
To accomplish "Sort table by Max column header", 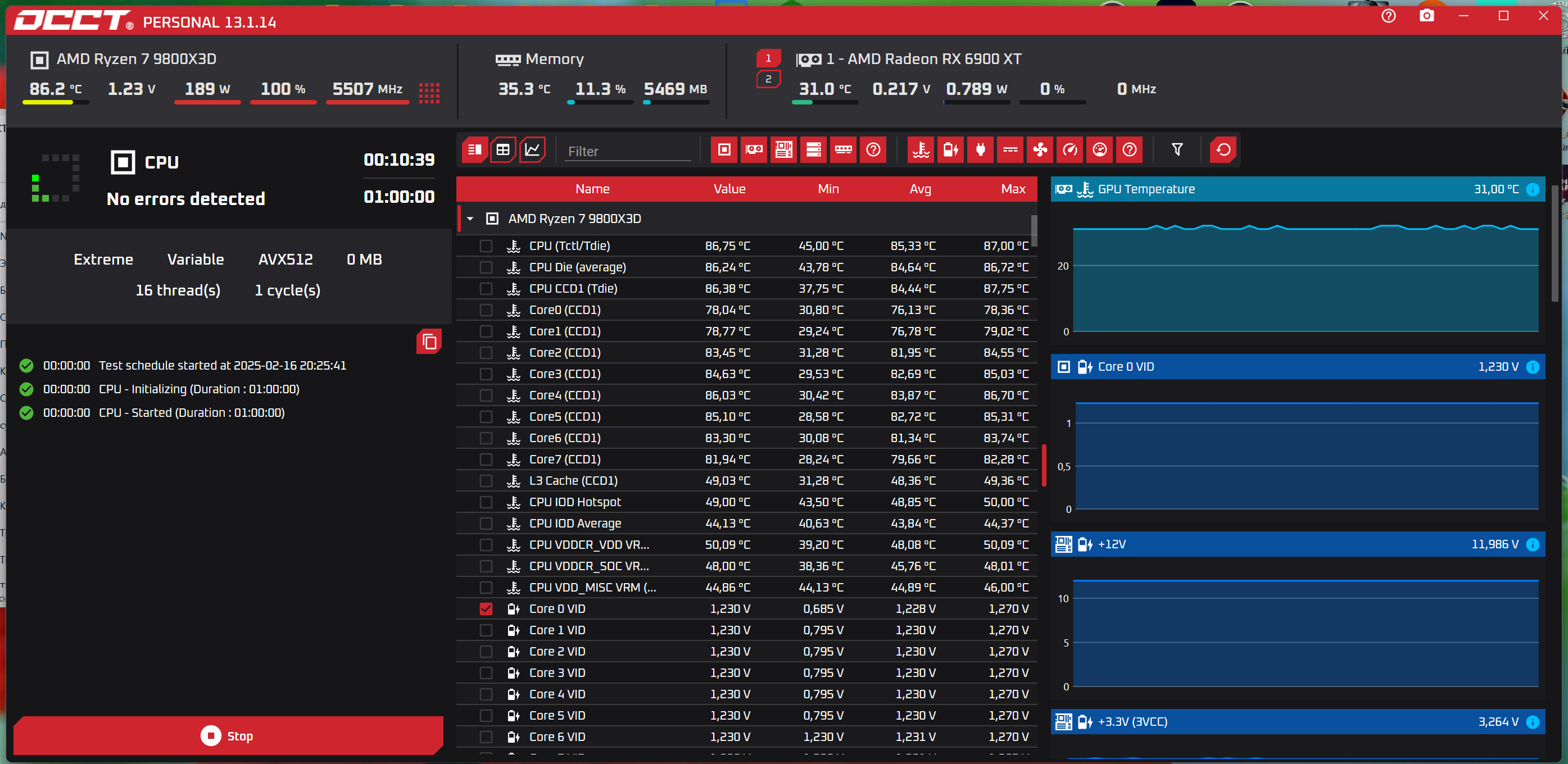I will (x=1013, y=189).
